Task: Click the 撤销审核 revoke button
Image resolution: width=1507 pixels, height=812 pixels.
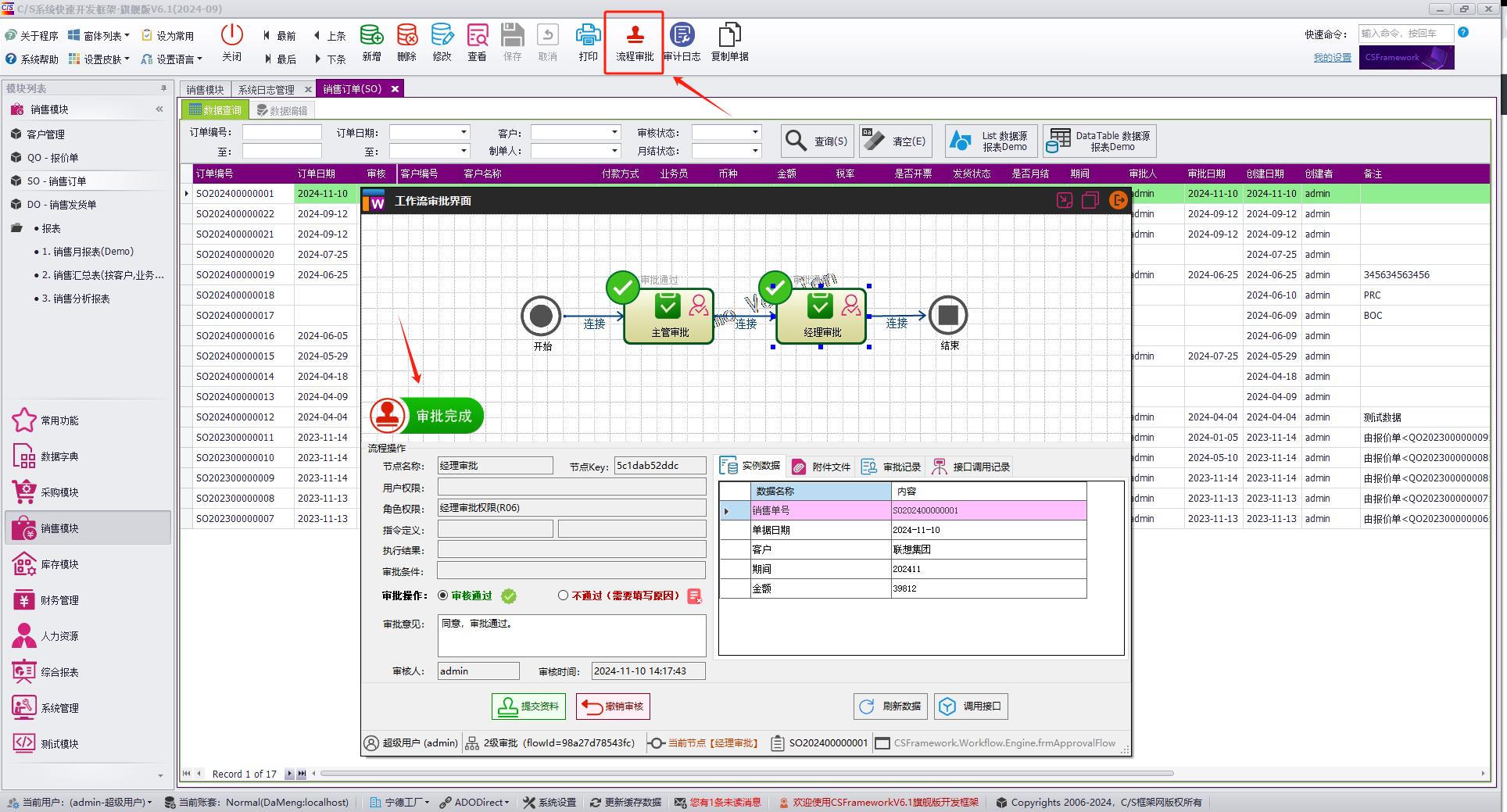Action: (x=613, y=706)
